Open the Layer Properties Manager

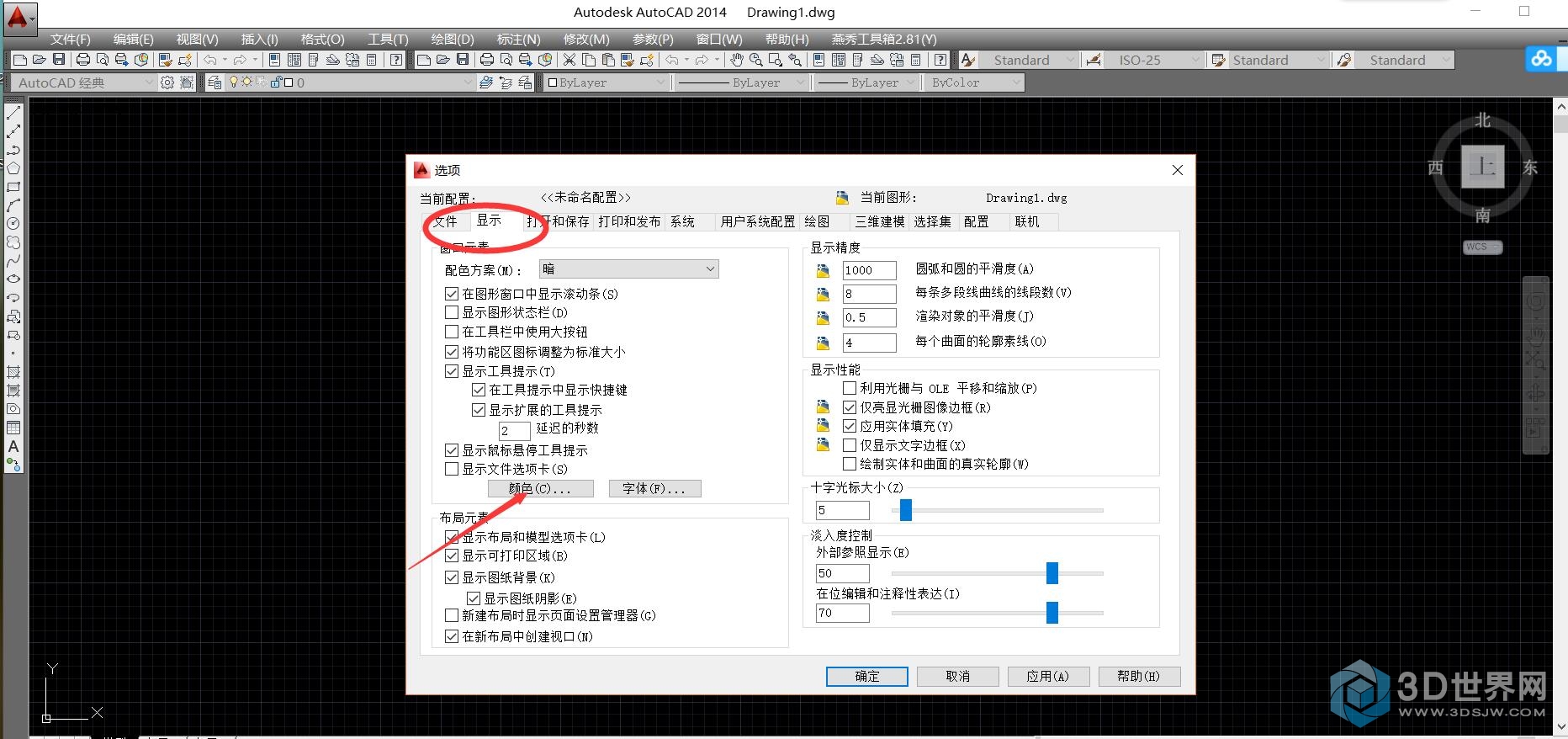click(215, 82)
